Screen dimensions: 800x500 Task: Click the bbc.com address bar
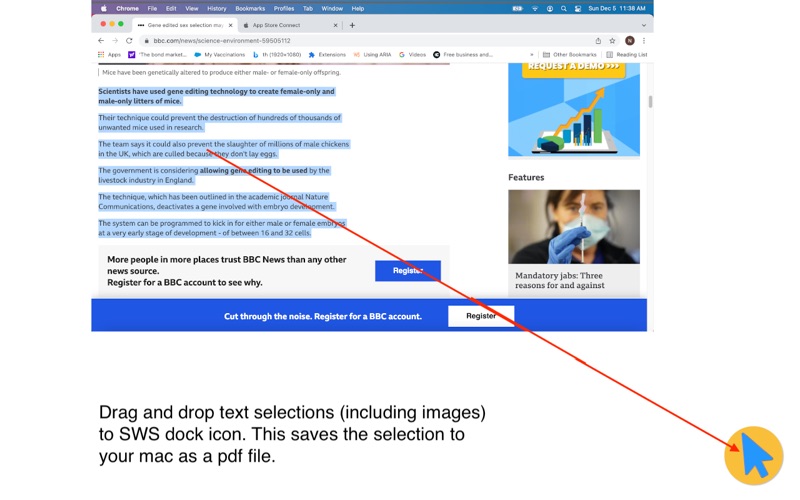coord(367,40)
